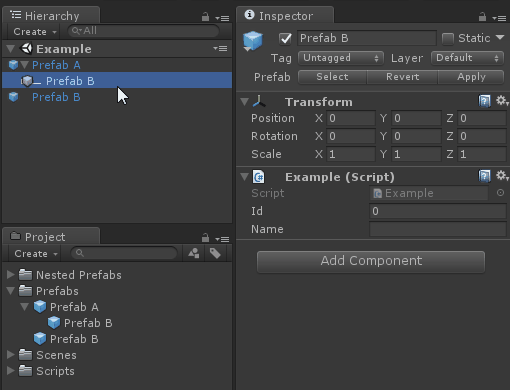Toggle the Prefab B active checkbox
The width and height of the screenshot is (510, 390).
coord(285,38)
